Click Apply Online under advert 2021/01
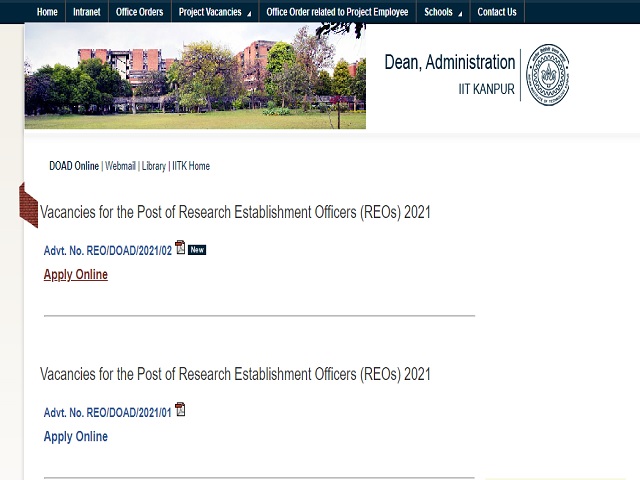Screen dimensions: 640x480 tap(76, 437)
